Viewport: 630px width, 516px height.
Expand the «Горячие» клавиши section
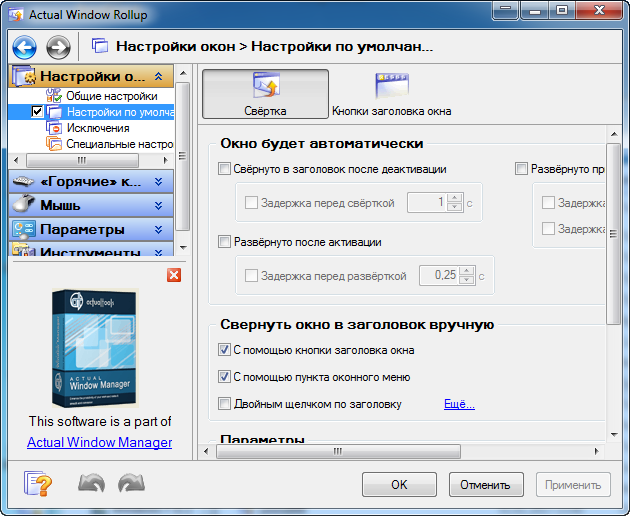tap(91, 181)
